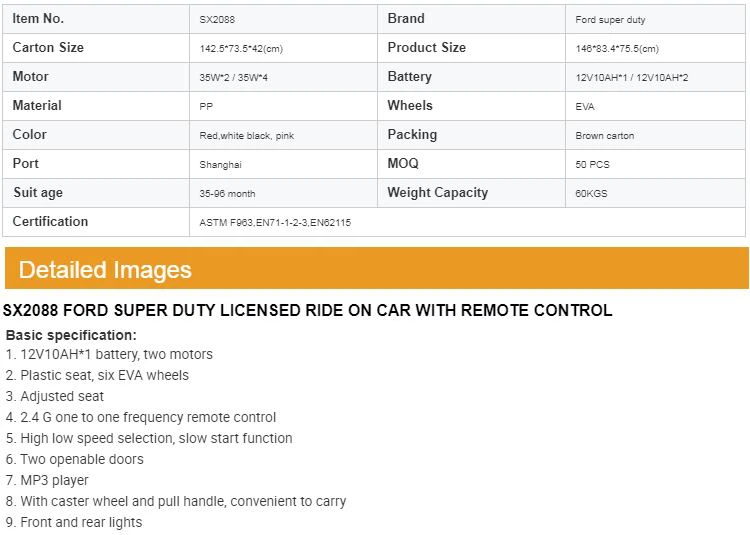This screenshot has width=750, height=535.
Task: Click the Product Size dimensions value
Action: 617,49
